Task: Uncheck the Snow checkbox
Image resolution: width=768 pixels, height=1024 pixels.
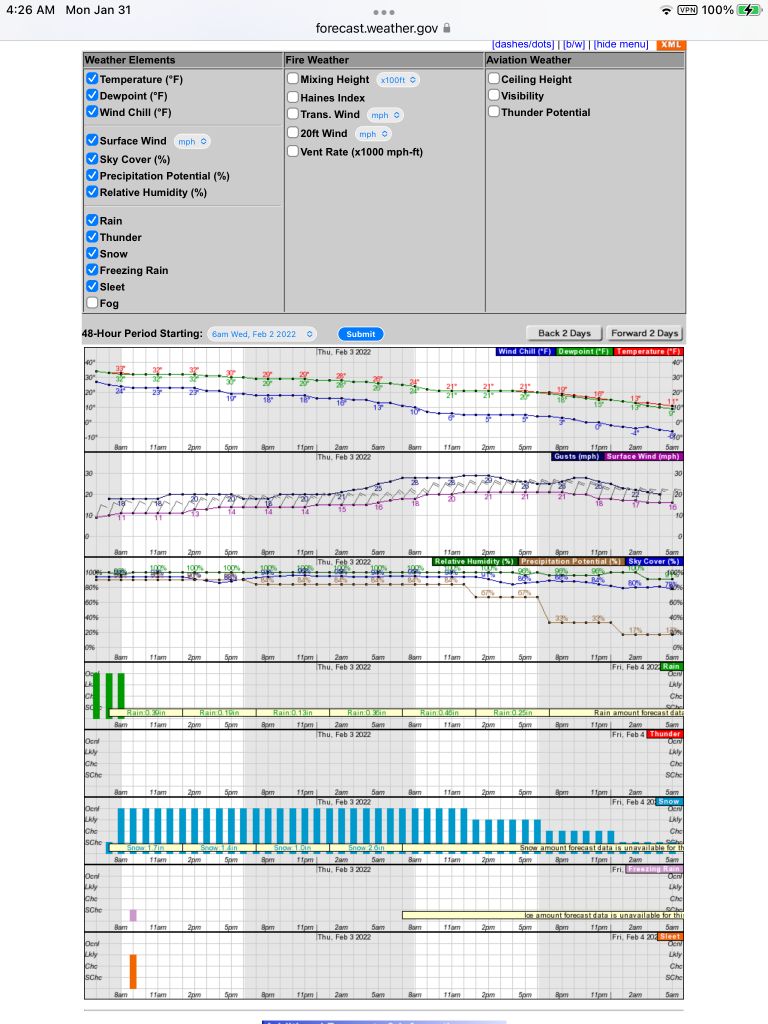Action: 92,253
